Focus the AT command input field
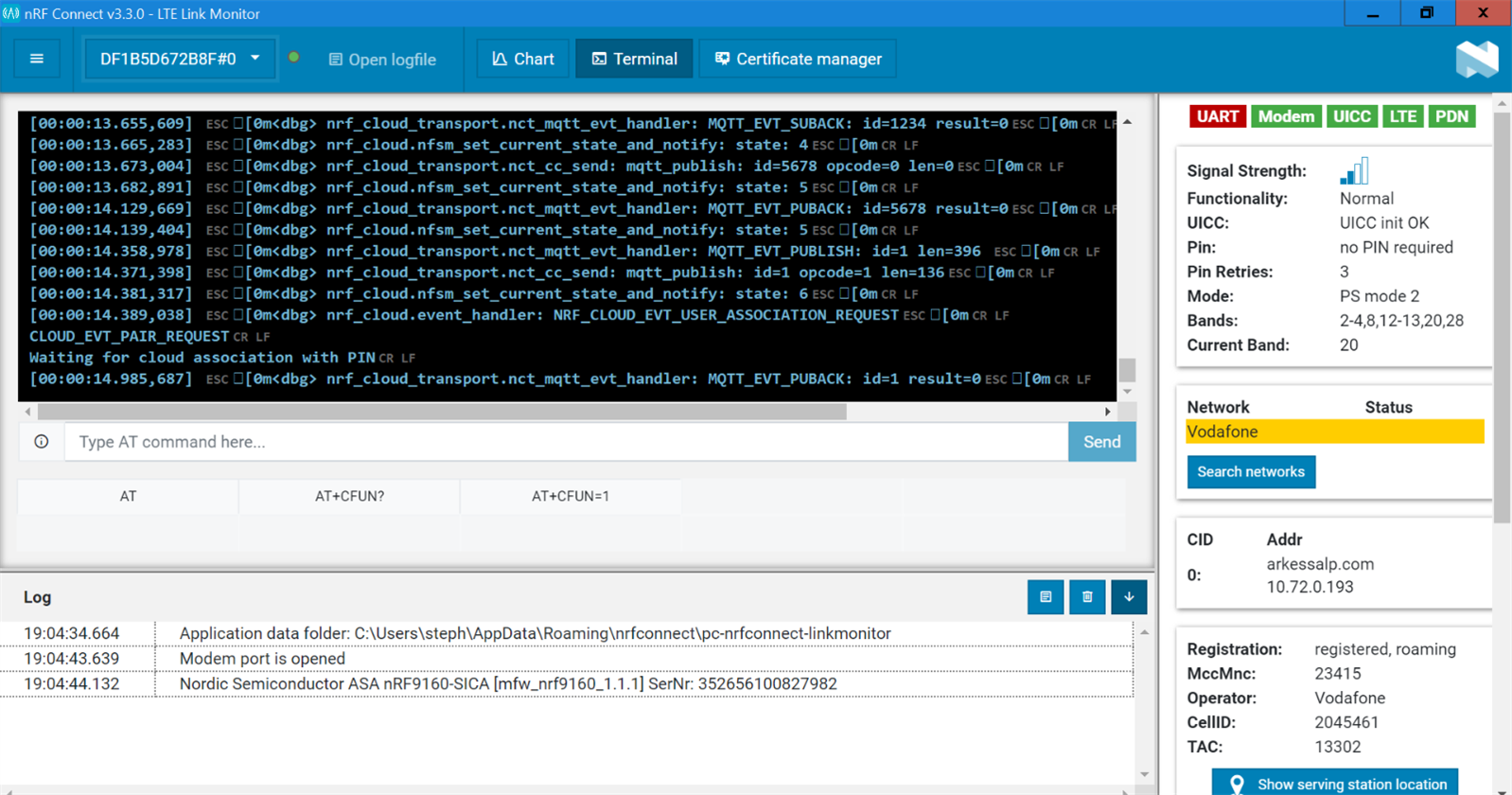This screenshot has height=795, width=1512. [566, 442]
